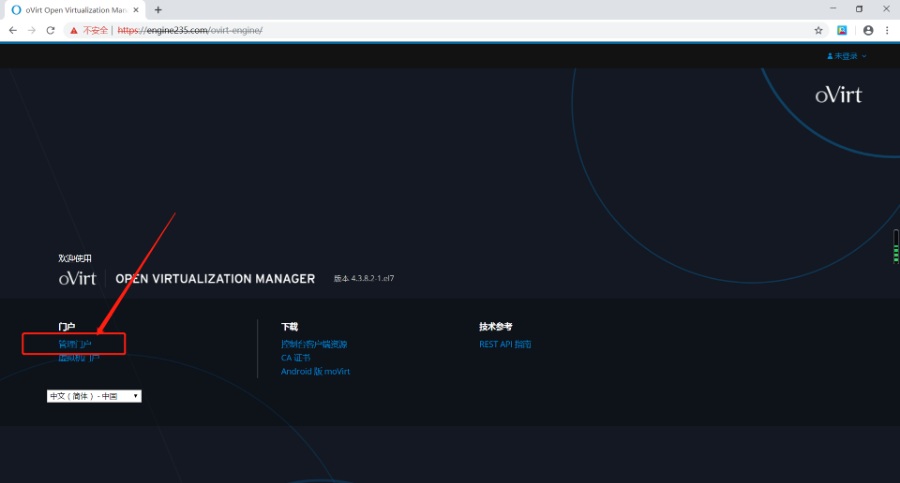Image resolution: width=900 pixels, height=483 pixels.
Task: Click the version text 4.3.8.2-1.el7
Action: pyautogui.click(x=364, y=278)
